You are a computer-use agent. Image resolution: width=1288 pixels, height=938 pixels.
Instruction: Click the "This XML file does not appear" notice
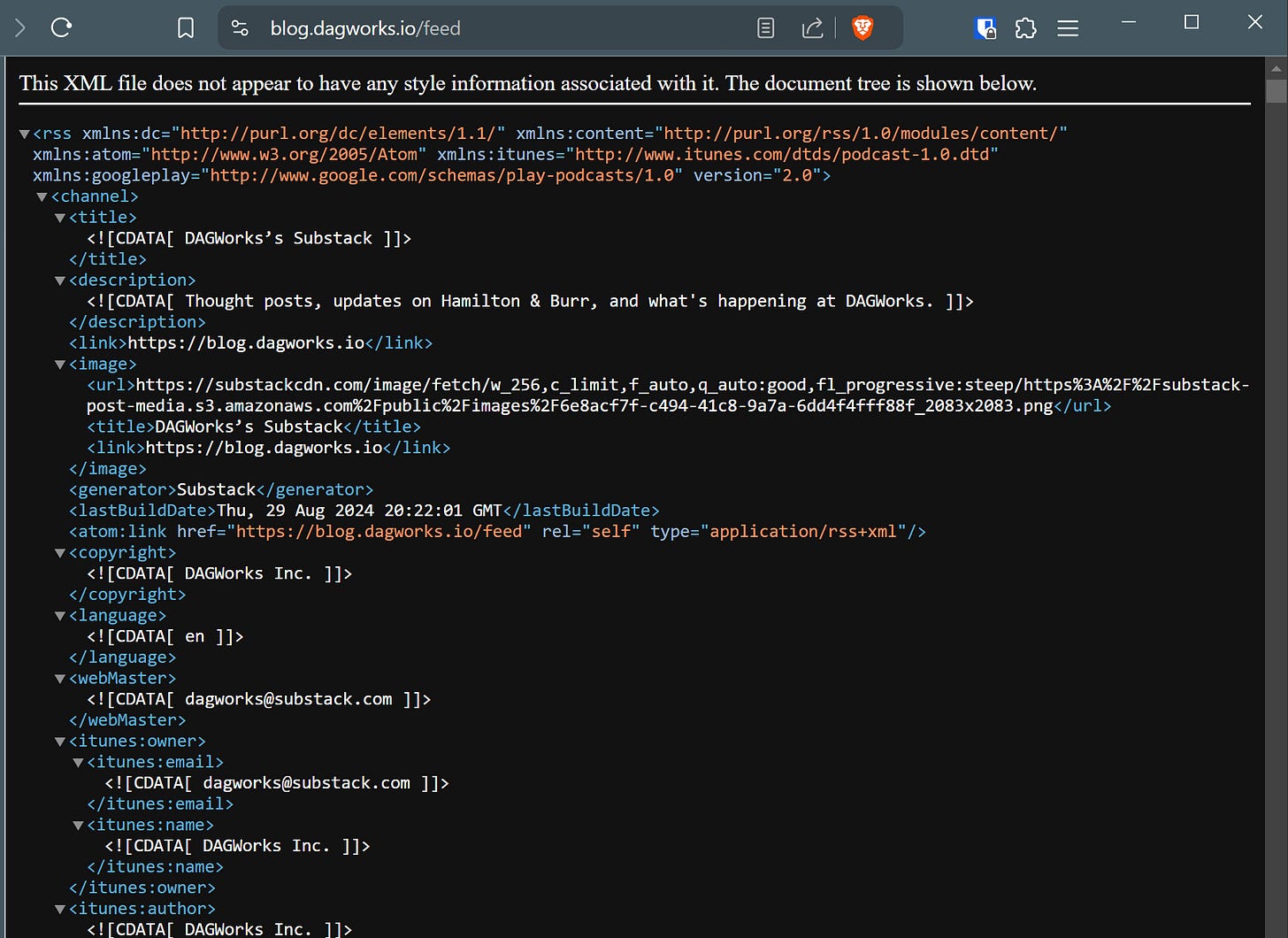point(527,83)
